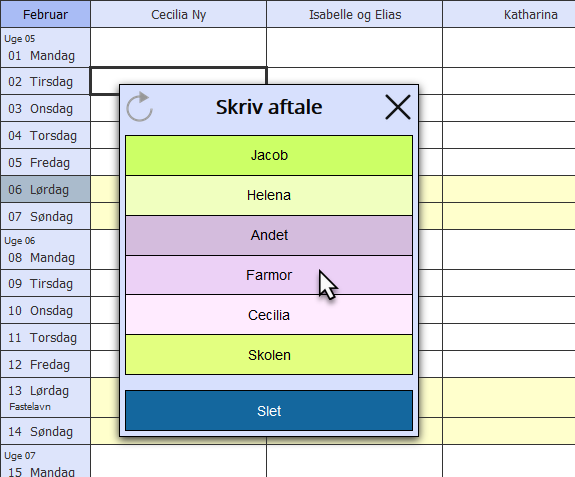
Task: Close the Skriv aftale dialog
Action: pyautogui.click(x=398, y=107)
